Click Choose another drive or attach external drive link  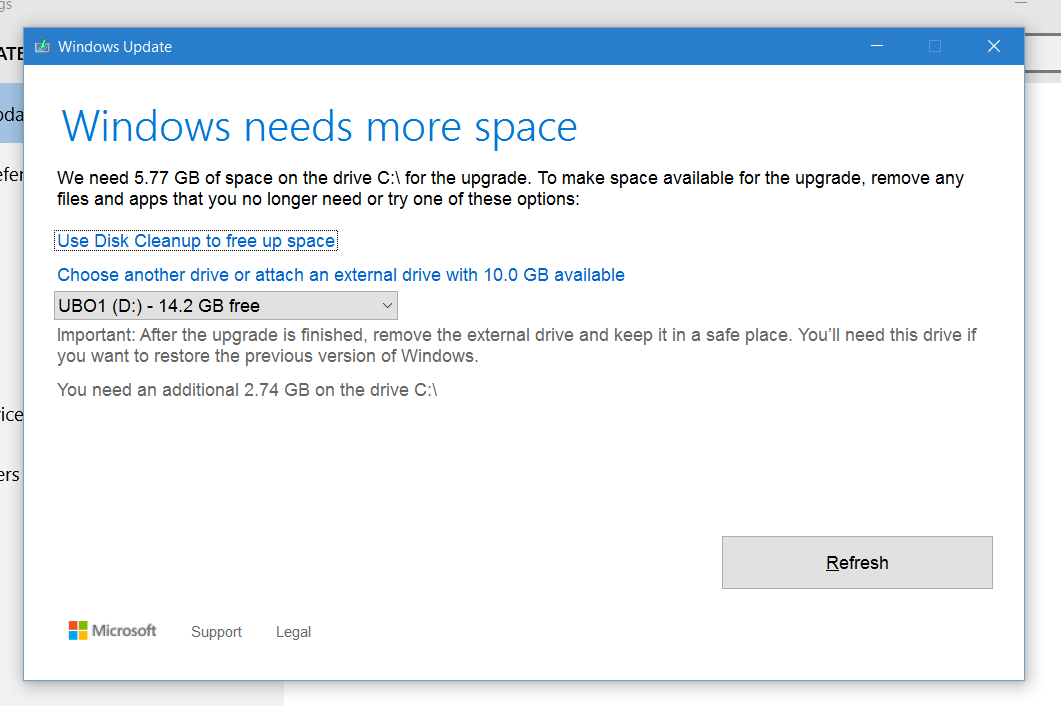click(340, 275)
